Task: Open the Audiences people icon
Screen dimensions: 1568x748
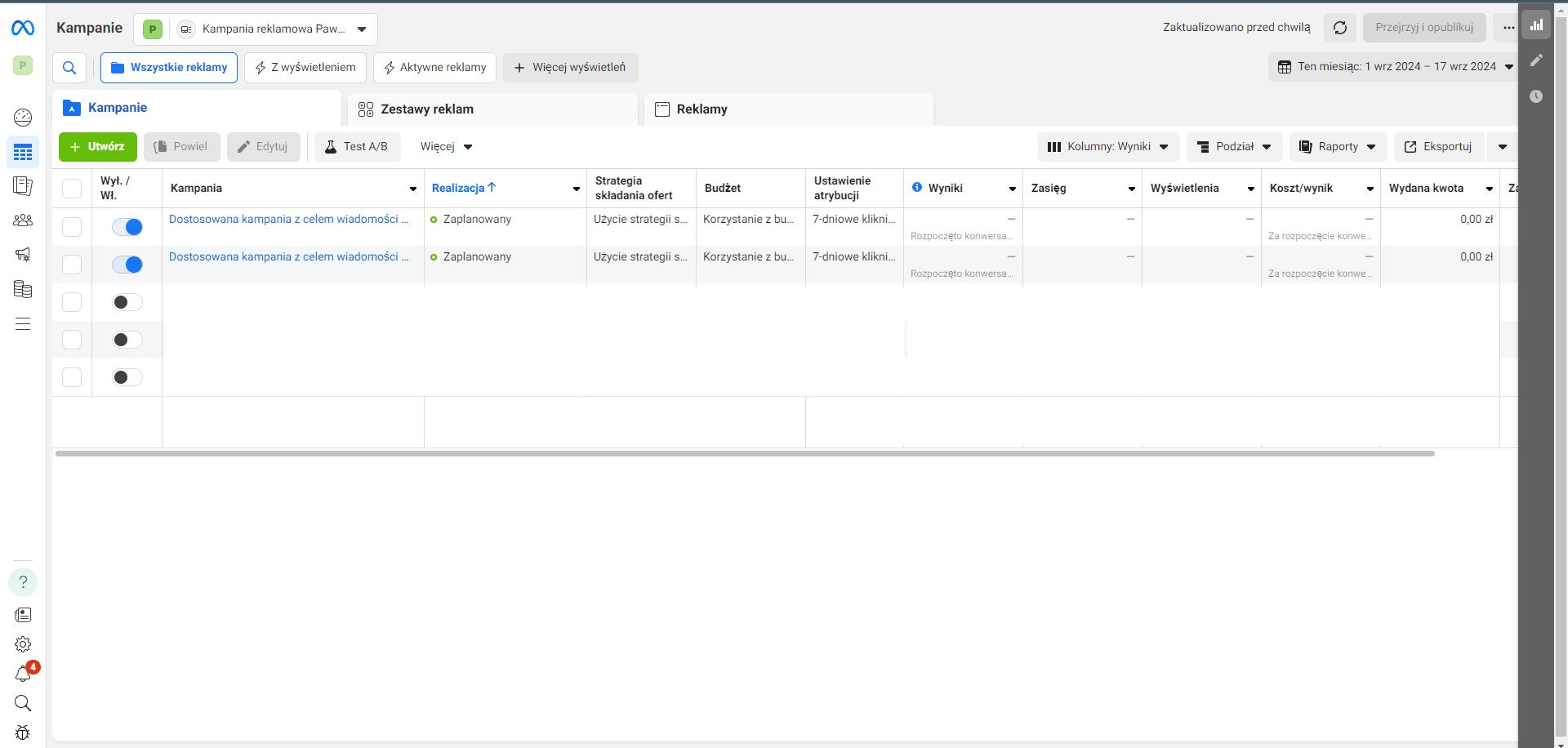Action: point(23,220)
